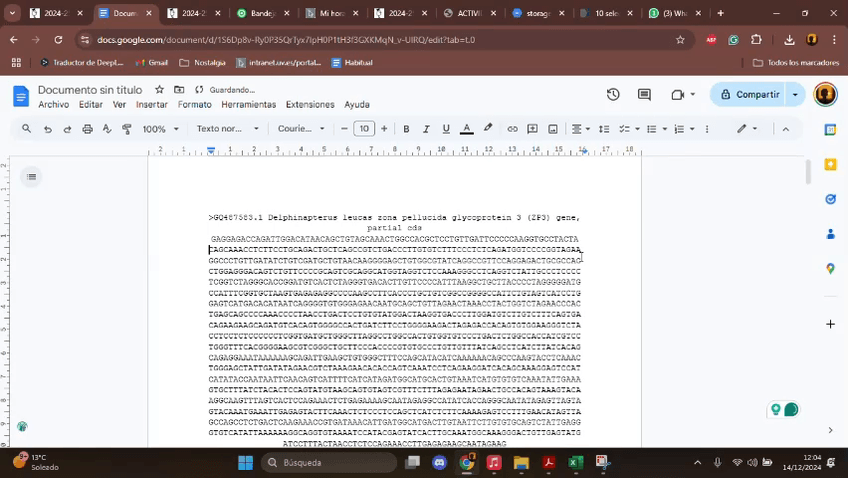848x478 pixels.
Task: Move the document to a folder
Action: 179,90
